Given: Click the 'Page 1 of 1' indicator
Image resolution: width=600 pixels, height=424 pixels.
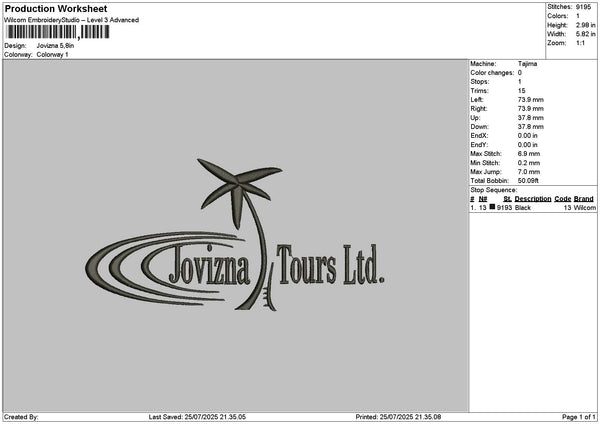Looking at the screenshot, I should pos(579,417).
